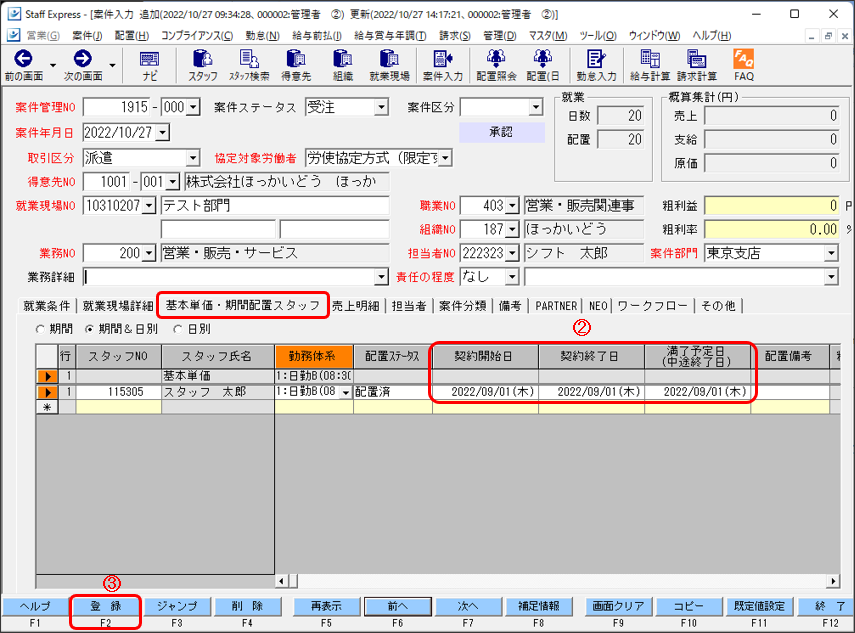Click the 業務詳細 input field

coord(229,277)
